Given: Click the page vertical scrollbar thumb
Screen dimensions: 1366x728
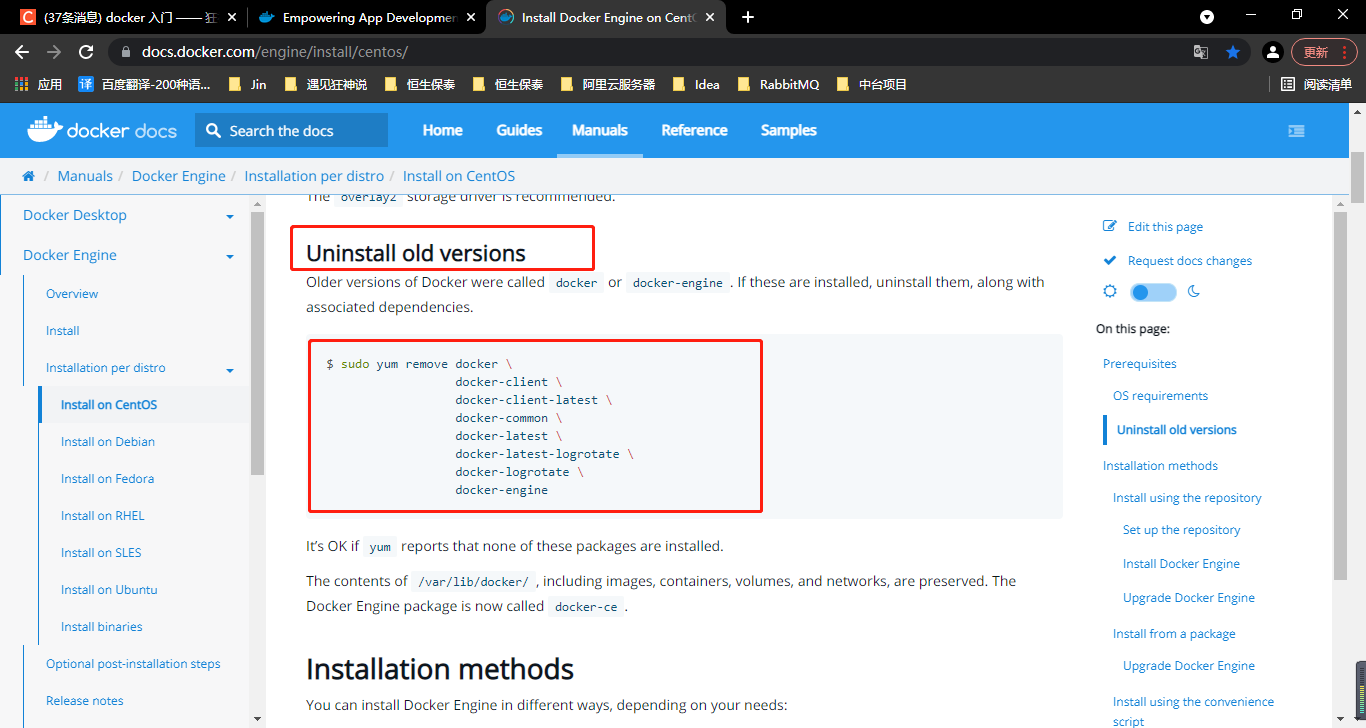Looking at the screenshot, I should click(x=1357, y=177).
